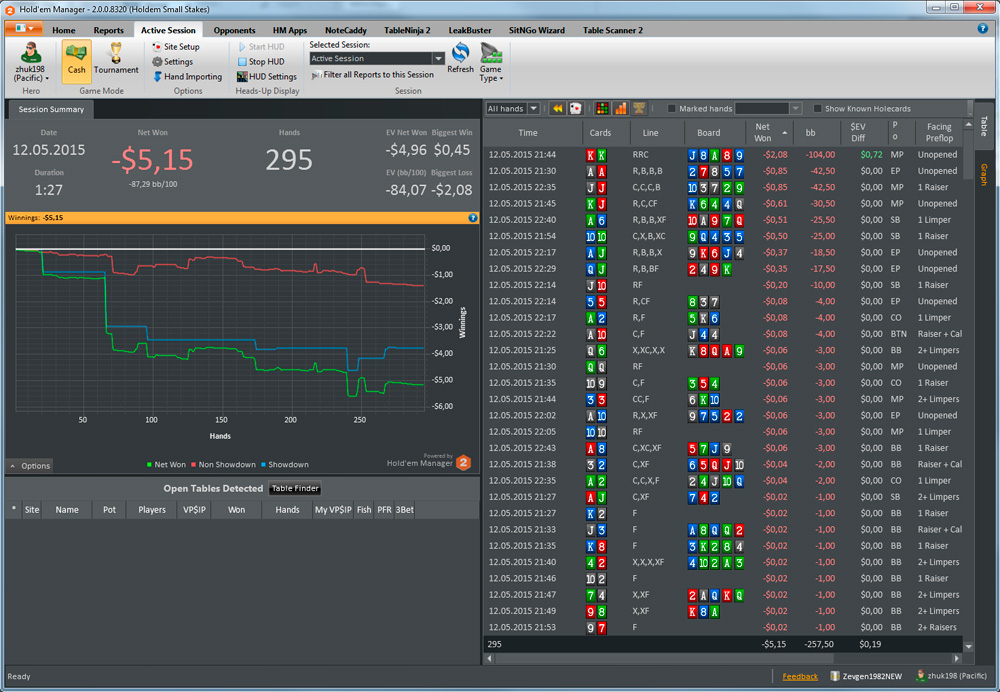
Task: Open the Table Scanner 2 tab
Action: pyautogui.click(x=613, y=30)
